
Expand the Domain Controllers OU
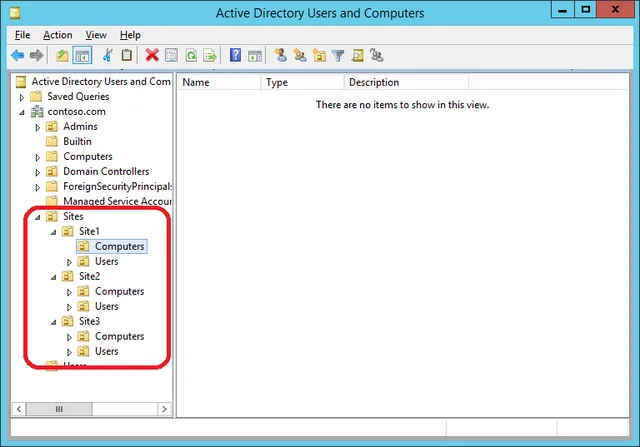[x=38, y=173]
